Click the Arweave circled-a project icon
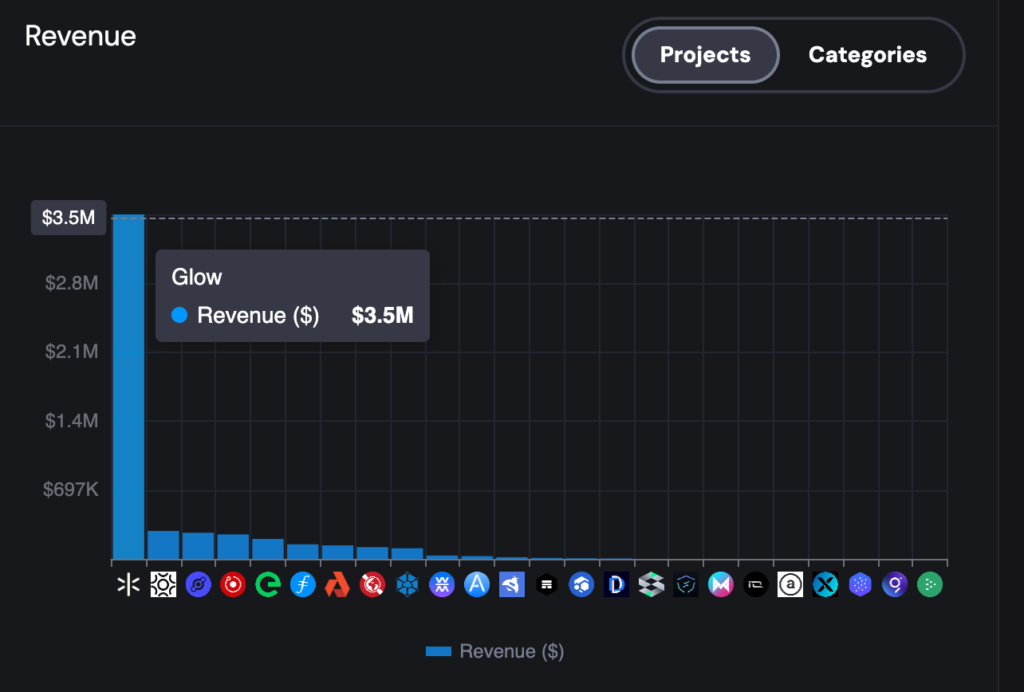The height and width of the screenshot is (692, 1024). 790,584
